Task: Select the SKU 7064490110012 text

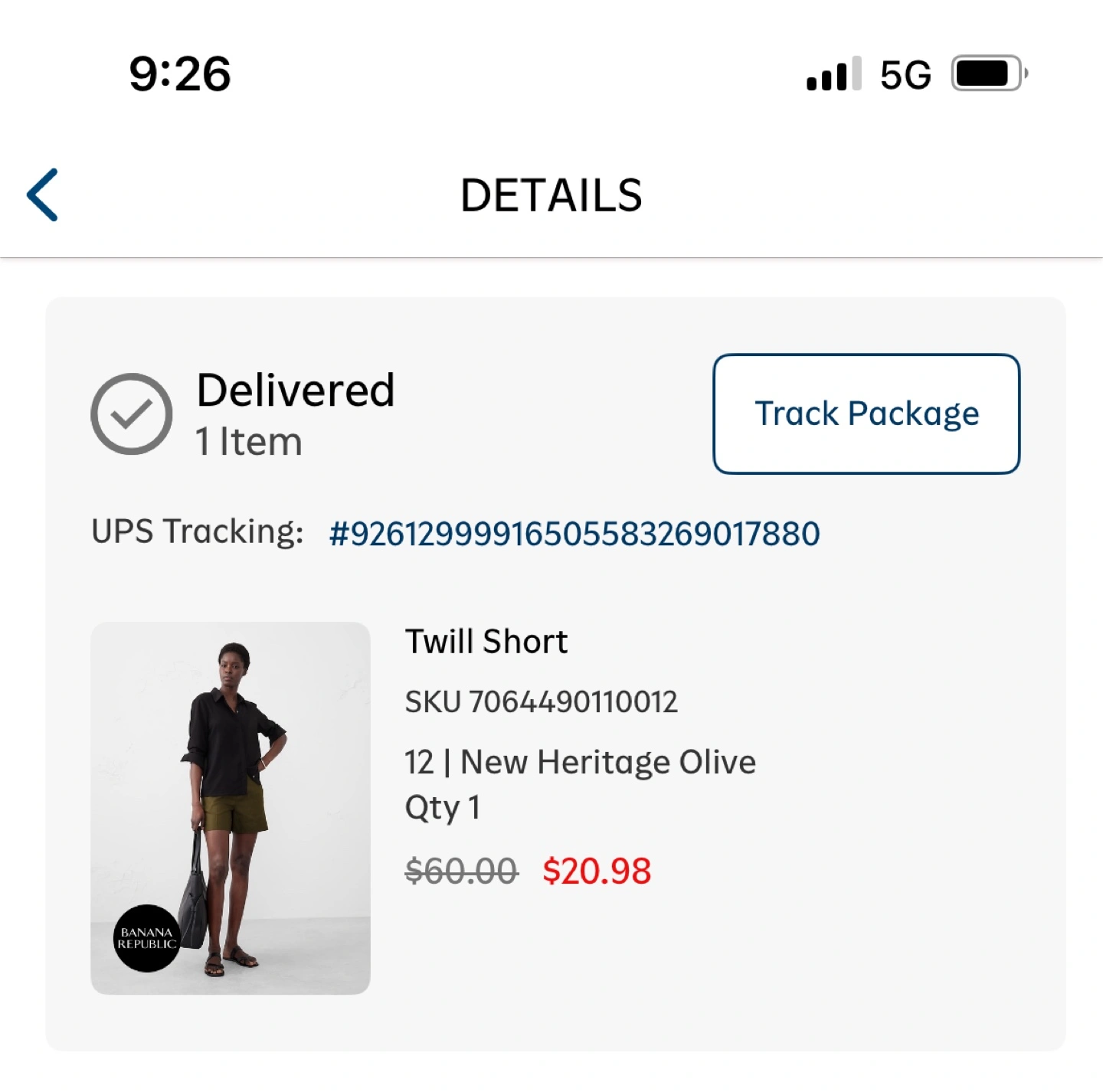Action: 542,701
